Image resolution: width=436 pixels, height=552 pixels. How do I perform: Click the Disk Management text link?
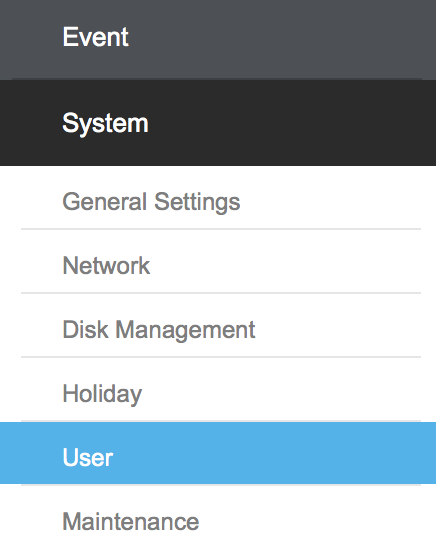[159, 330]
